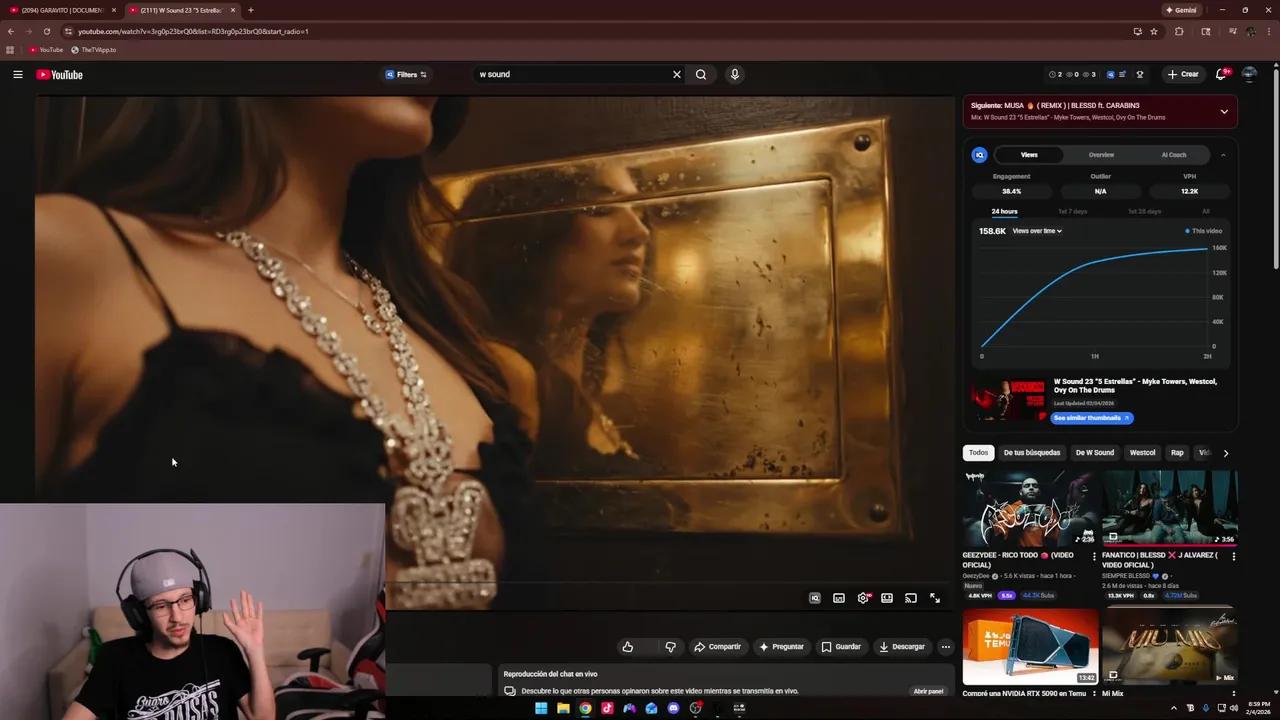Click the Compartir share button
Image resolution: width=1280 pixels, height=720 pixels.
click(717, 647)
